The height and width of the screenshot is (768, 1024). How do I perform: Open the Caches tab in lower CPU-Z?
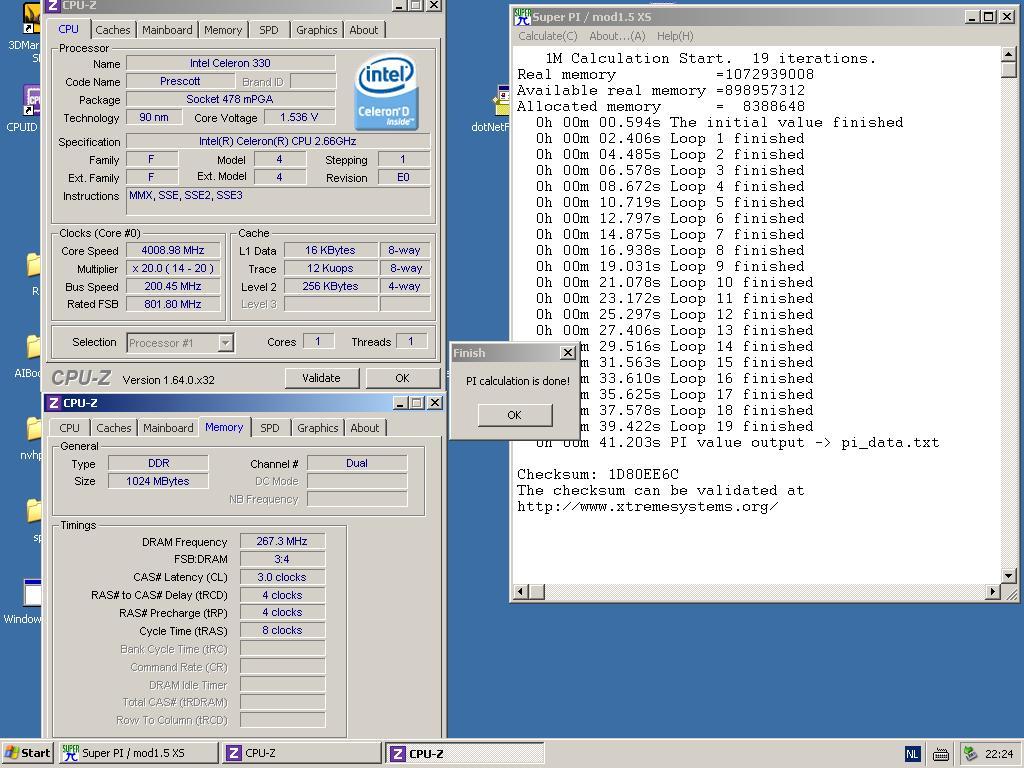pyautogui.click(x=114, y=428)
